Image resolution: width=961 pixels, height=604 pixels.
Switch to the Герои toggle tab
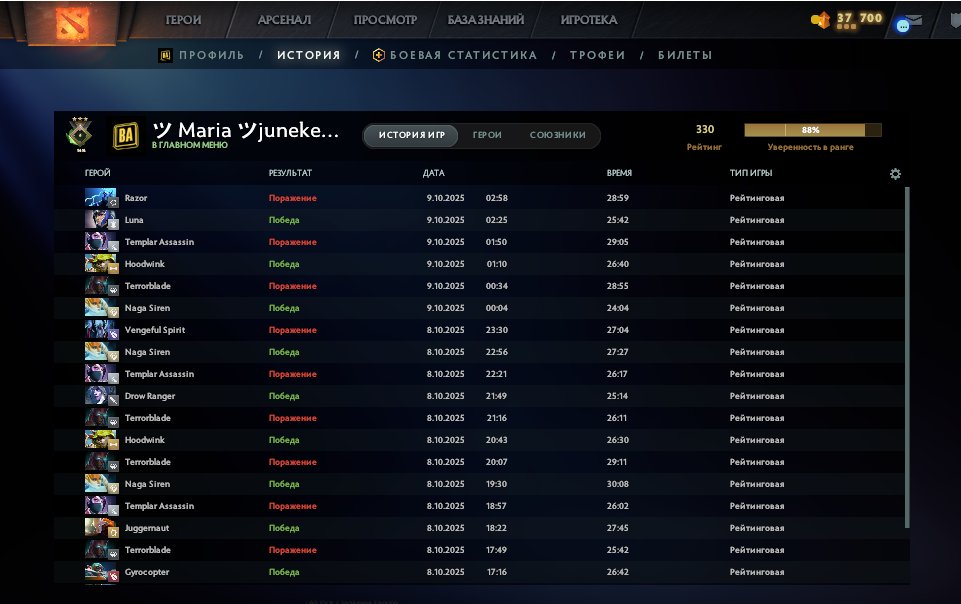coord(487,135)
